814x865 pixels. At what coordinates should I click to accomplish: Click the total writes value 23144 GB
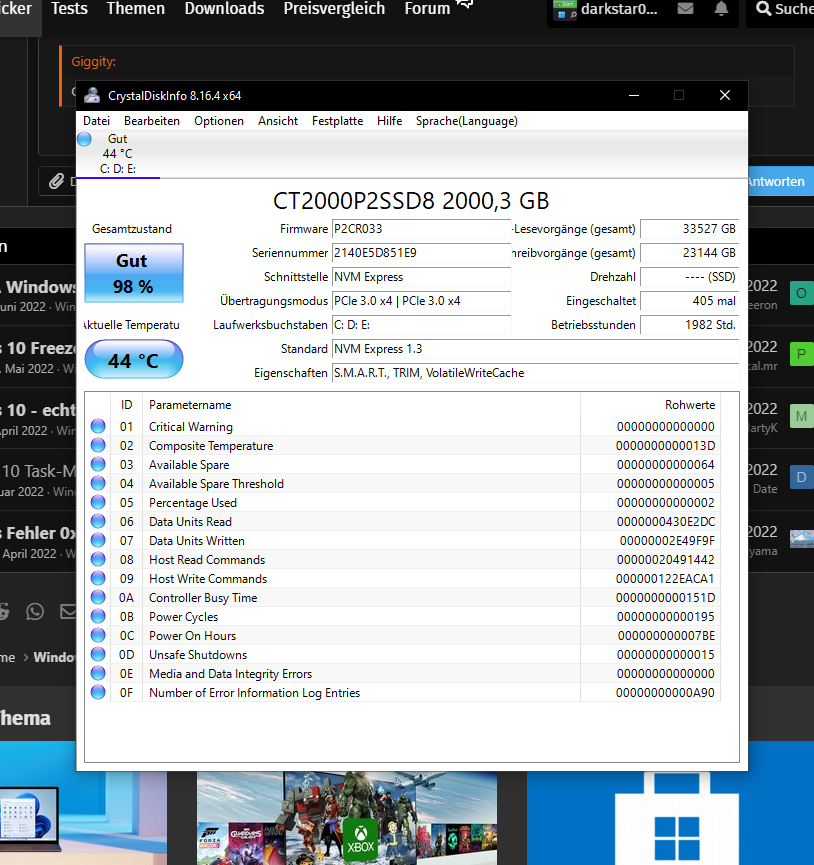click(x=689, y=253)
